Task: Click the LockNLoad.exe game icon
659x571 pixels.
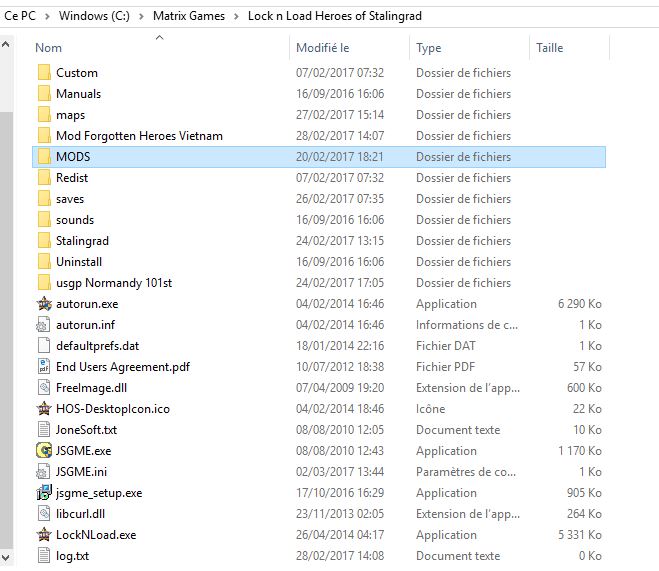Action: (x=44, y=535)
